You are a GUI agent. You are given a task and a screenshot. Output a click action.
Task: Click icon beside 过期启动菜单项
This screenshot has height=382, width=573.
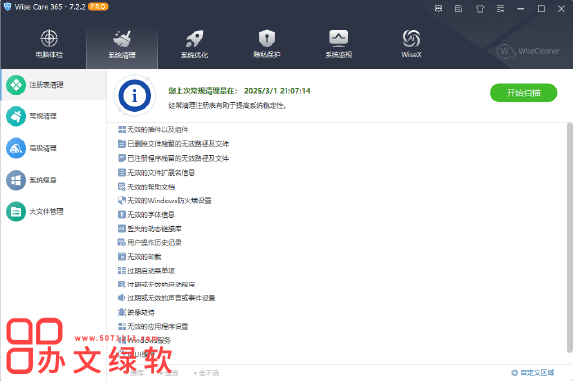tap(122, 271)
